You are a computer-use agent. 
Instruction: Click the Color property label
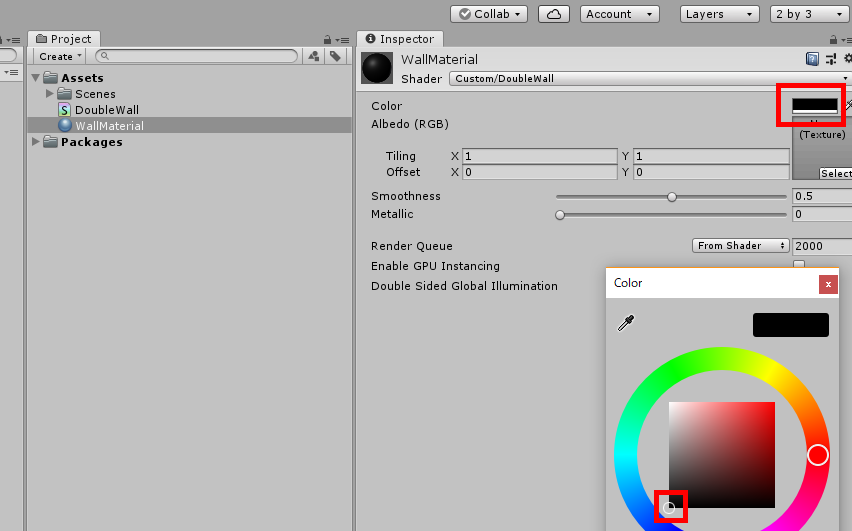click(x=386, y=106)
